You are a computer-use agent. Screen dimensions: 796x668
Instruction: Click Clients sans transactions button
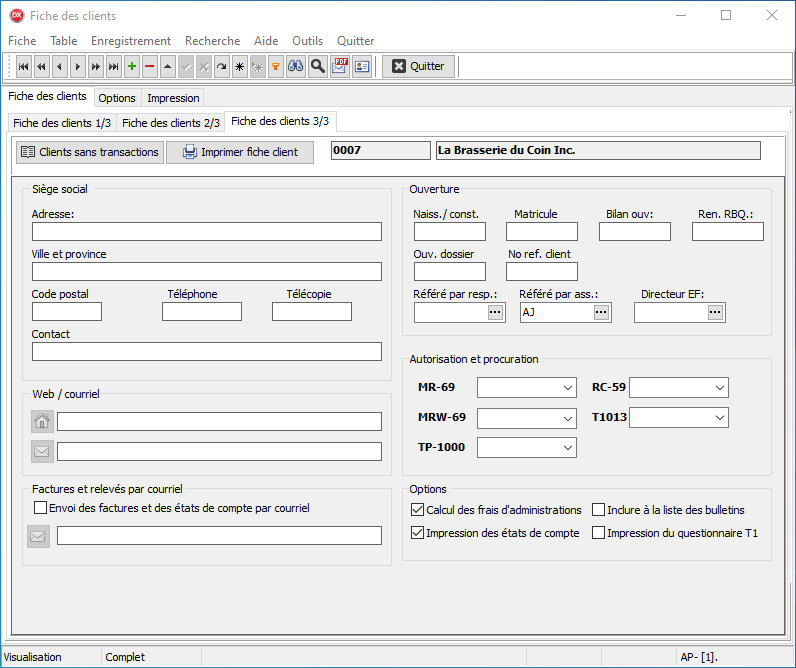tap(90, 152)
